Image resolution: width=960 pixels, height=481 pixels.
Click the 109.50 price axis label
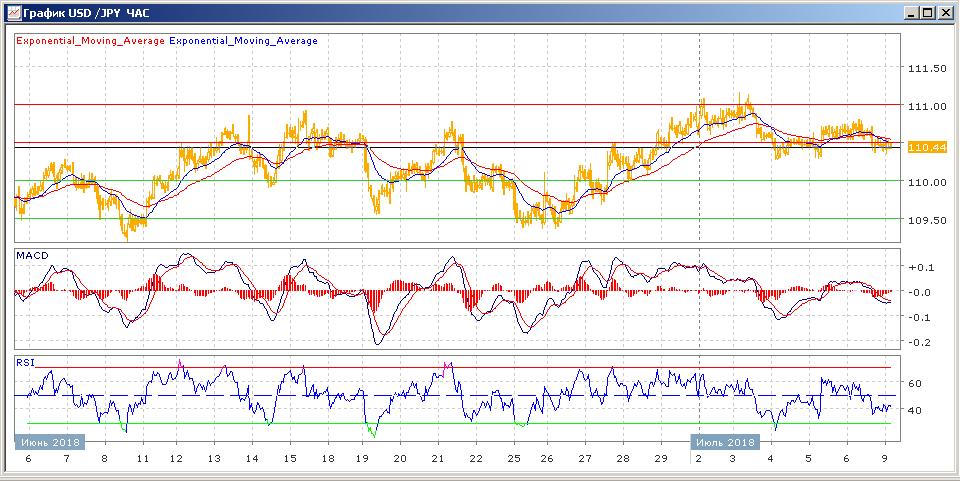point(926,220)
